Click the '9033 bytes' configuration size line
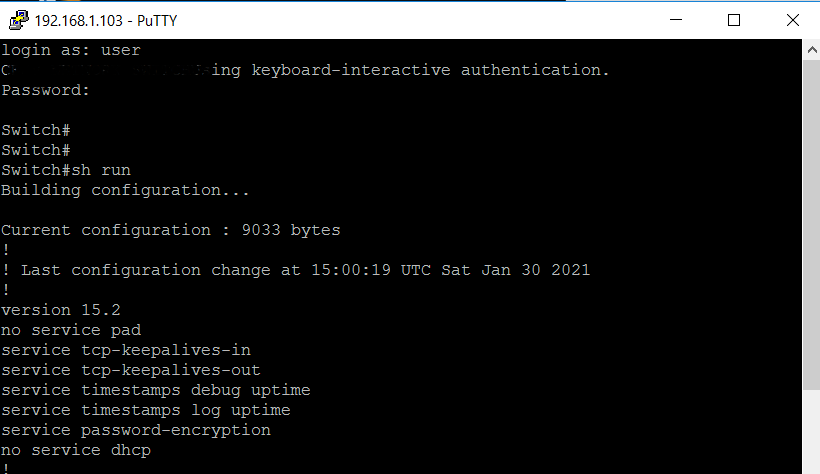Viewport: 820px width, 474px height. (170, 230)
